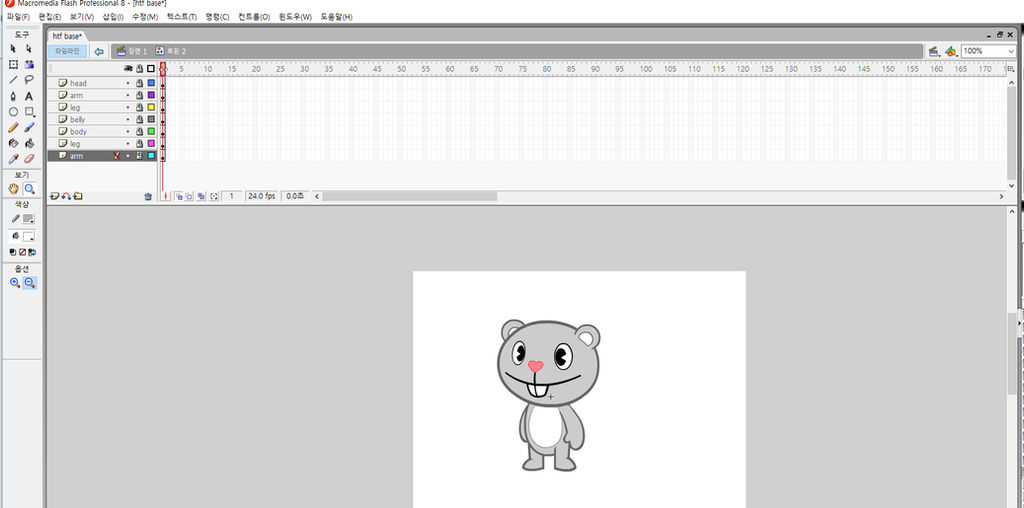Insert a new layer folder

[x=78, y=196]
